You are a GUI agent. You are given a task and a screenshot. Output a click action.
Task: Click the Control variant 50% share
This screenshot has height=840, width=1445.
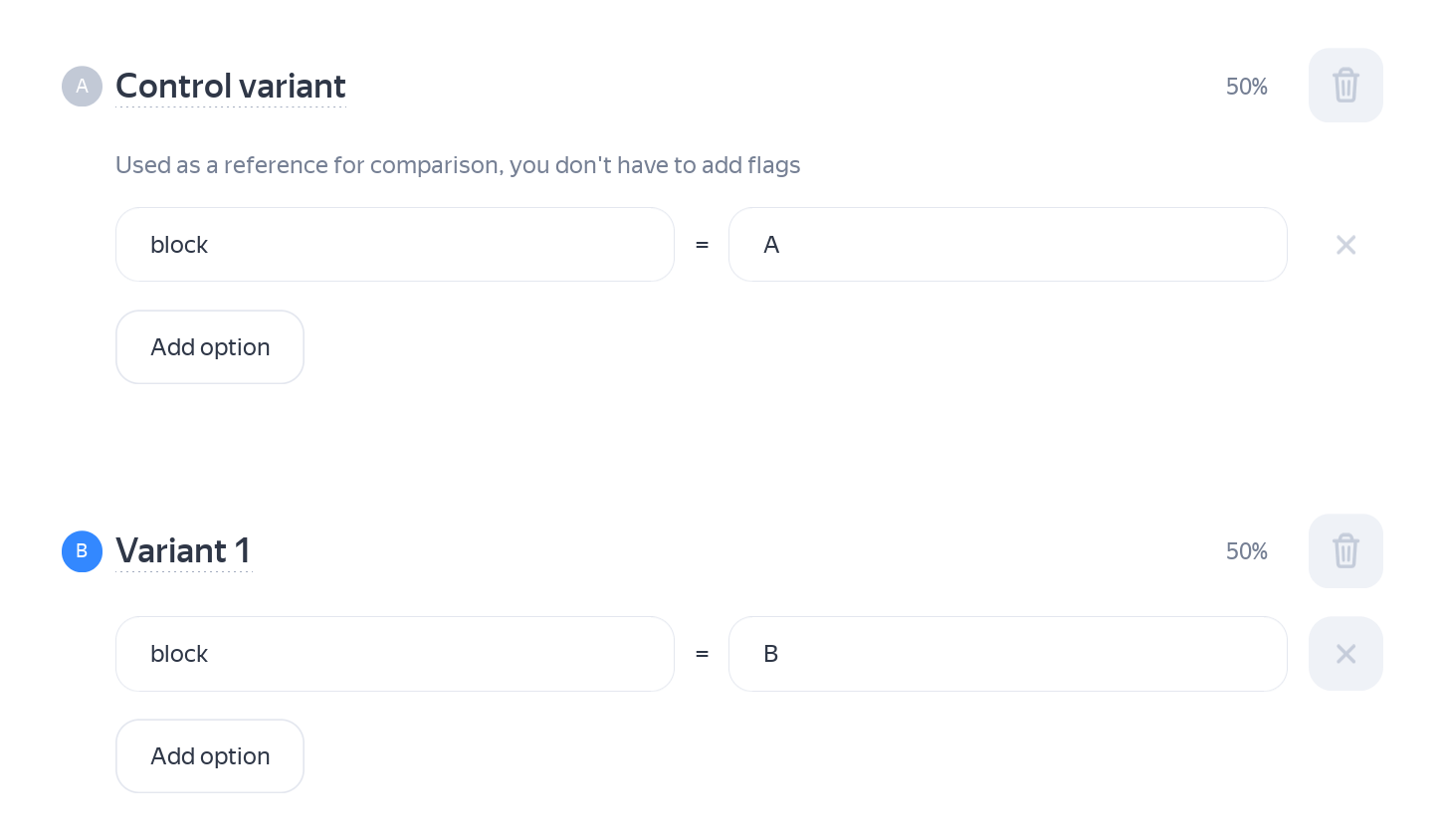(1246, 87)
